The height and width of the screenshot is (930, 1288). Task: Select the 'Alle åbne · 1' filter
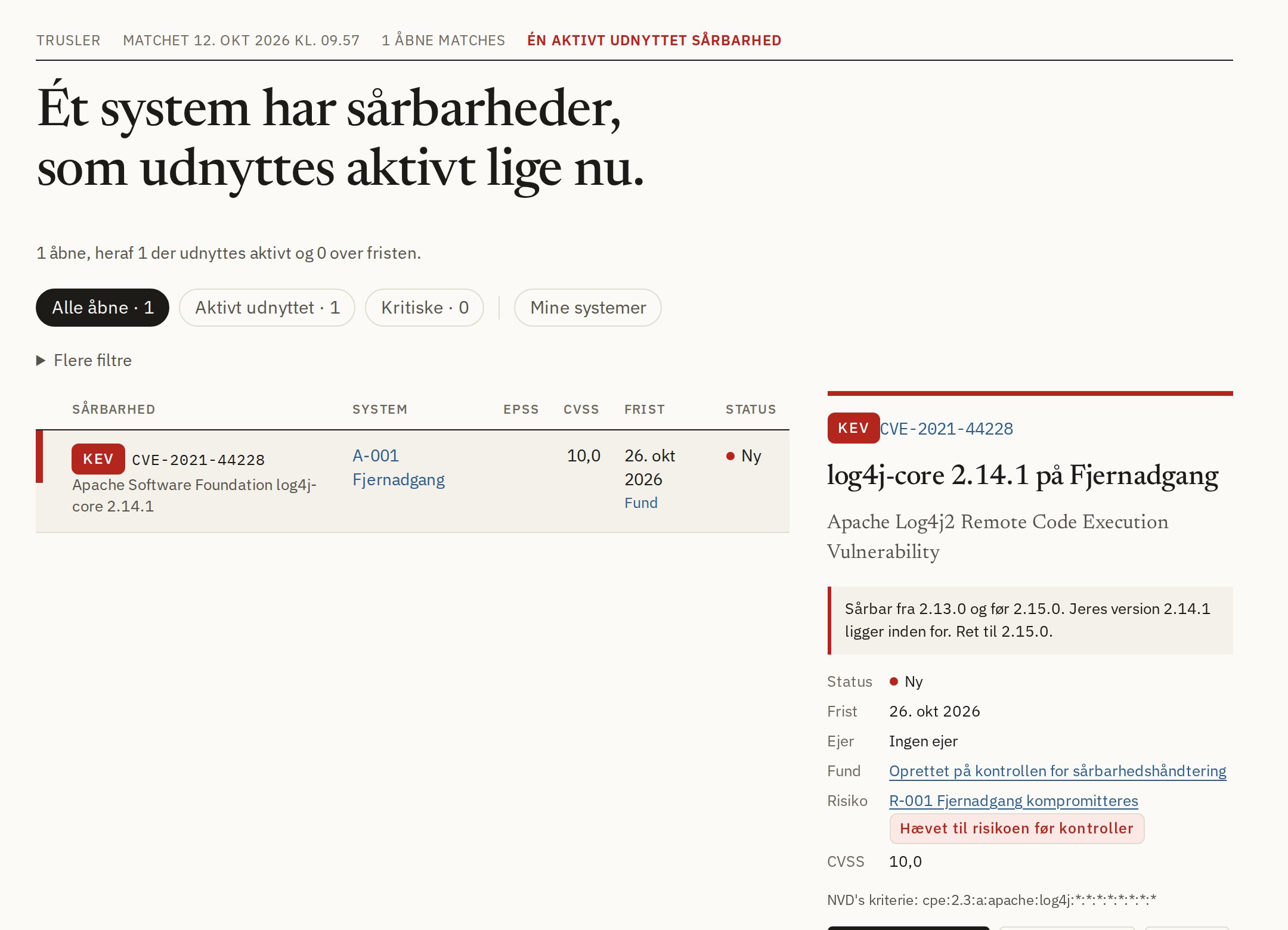point(103,308)
